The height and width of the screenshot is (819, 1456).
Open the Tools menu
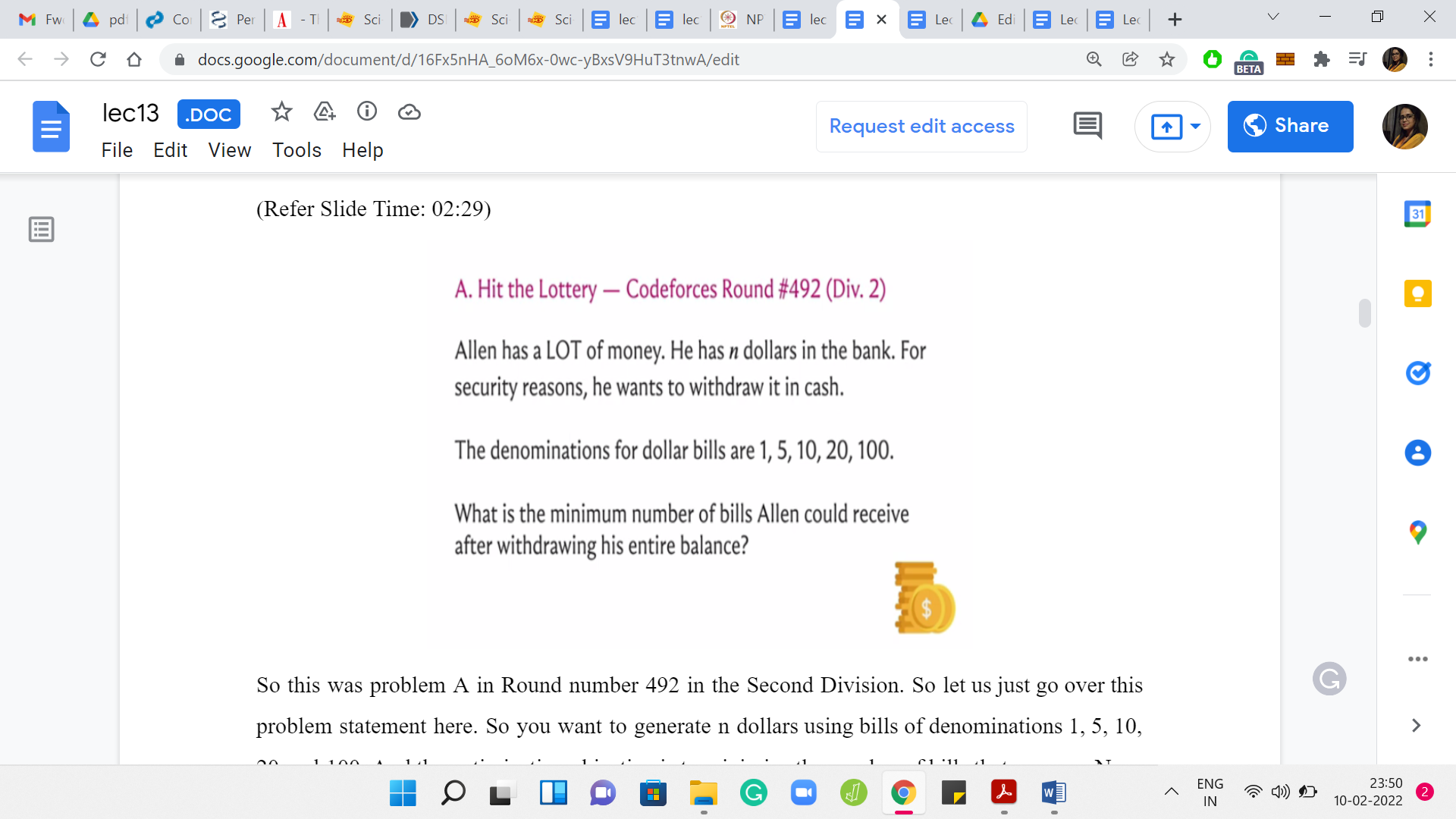297,150
